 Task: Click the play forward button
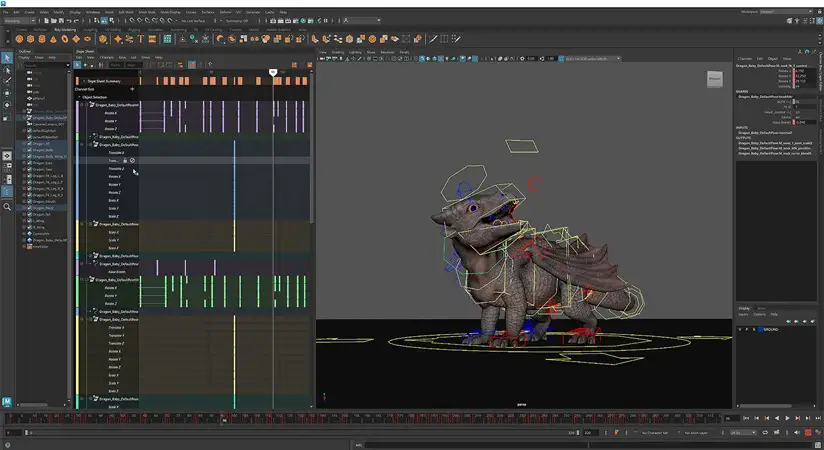[787, 418]
